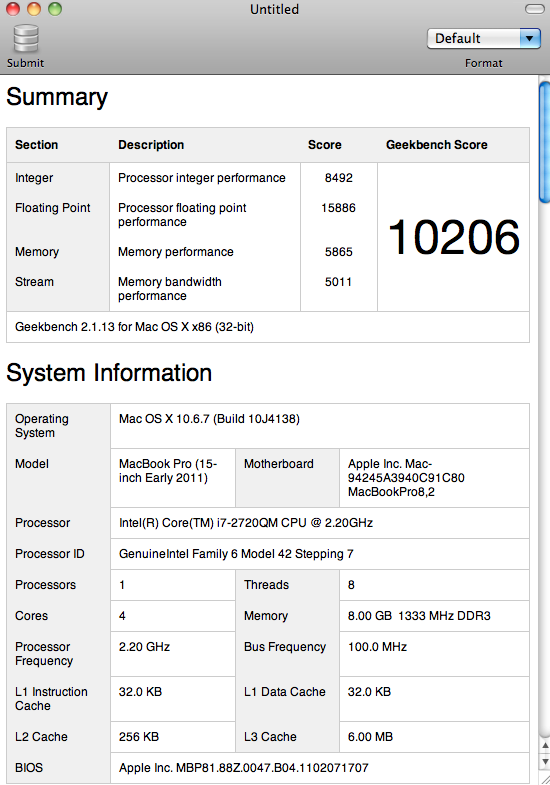The height and width of the screenshot is (785, 550).
Task: Click the MacBook Pro 15-inch model value
Action: click(168, 471)
